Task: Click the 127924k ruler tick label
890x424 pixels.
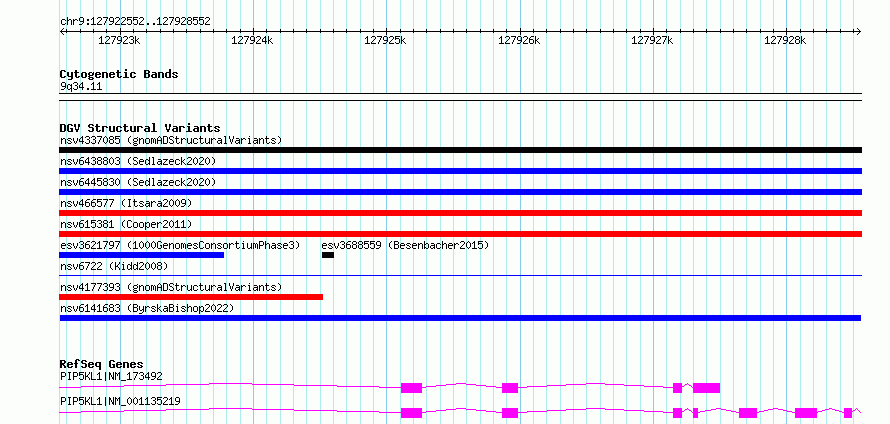Action: click(253, 40)
